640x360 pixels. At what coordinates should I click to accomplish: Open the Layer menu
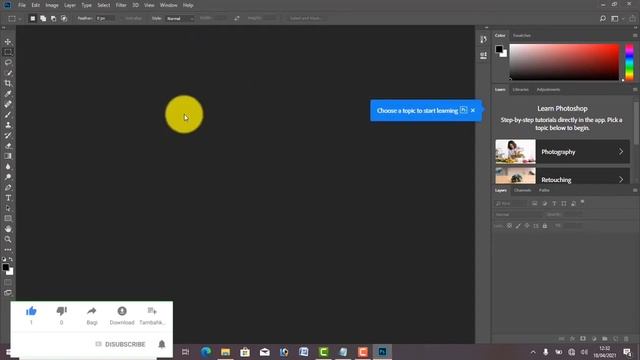(70, 5)
